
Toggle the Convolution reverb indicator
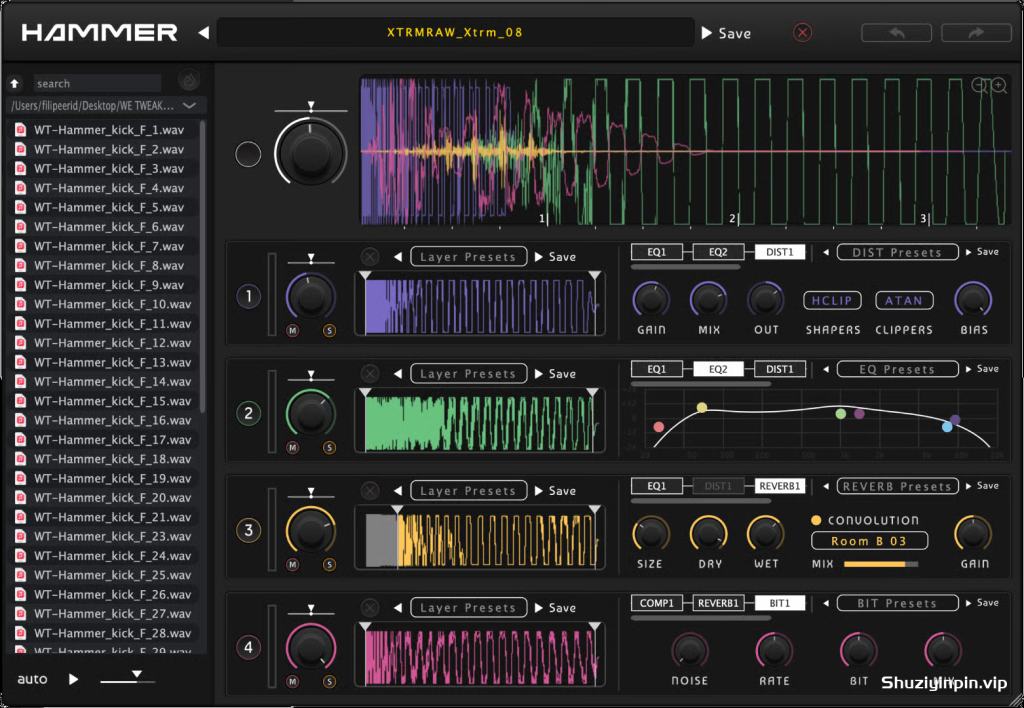tap(816, 521)
